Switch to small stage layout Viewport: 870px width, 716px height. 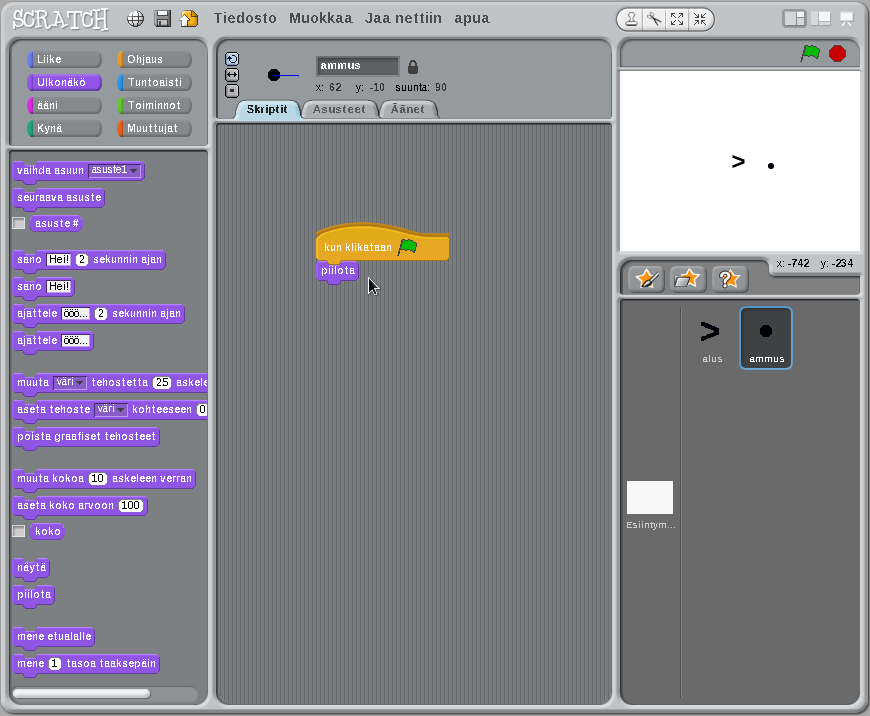pyautogui.click(x=794, y=19)
